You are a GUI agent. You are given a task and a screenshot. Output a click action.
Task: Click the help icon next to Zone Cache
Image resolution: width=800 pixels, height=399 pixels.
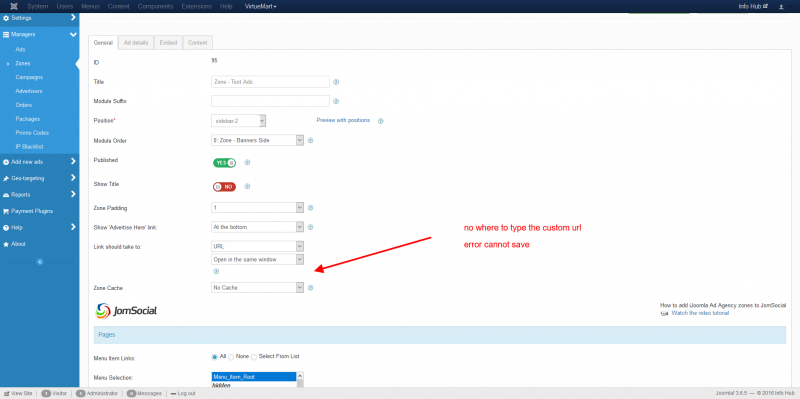[x=310, y=288]
